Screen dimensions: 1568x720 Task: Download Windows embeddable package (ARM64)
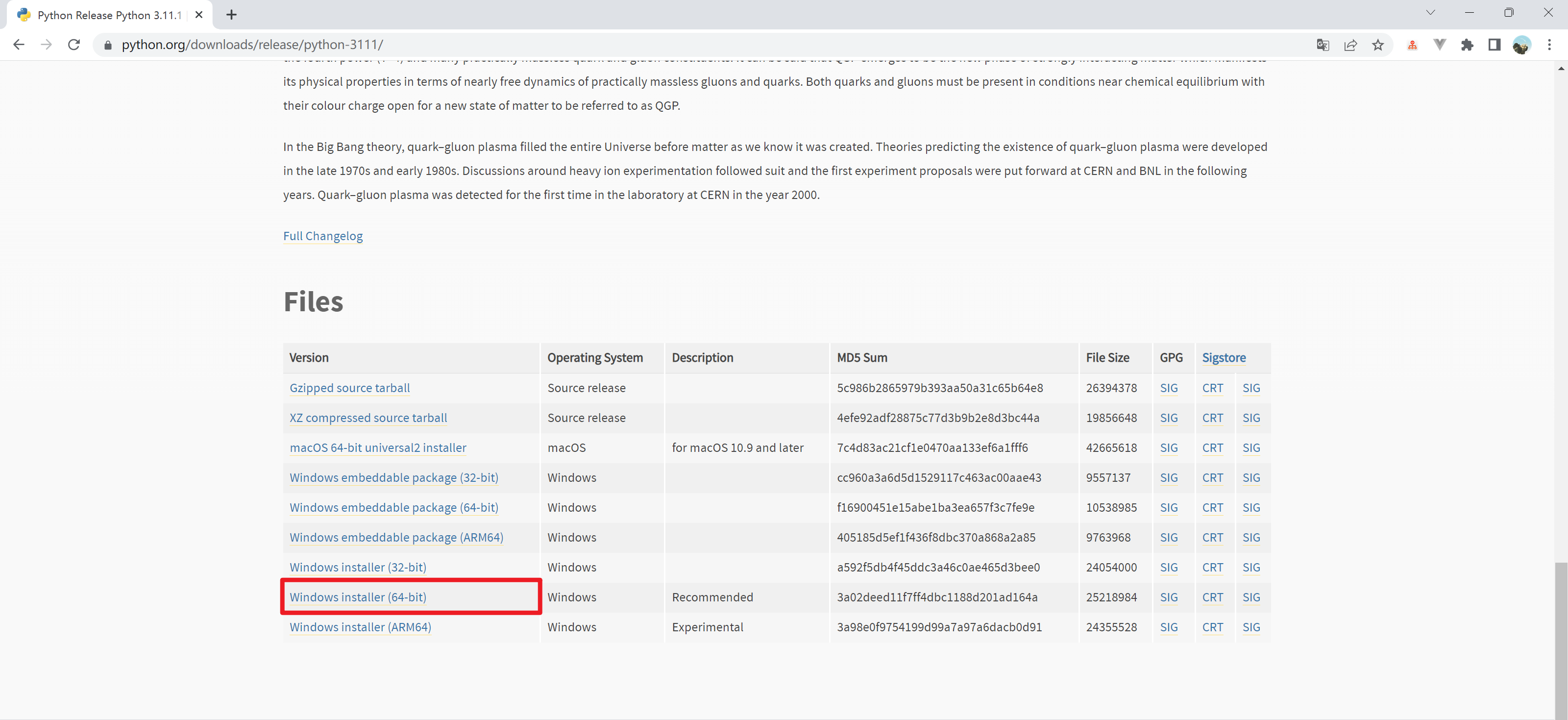coord(396,537)
